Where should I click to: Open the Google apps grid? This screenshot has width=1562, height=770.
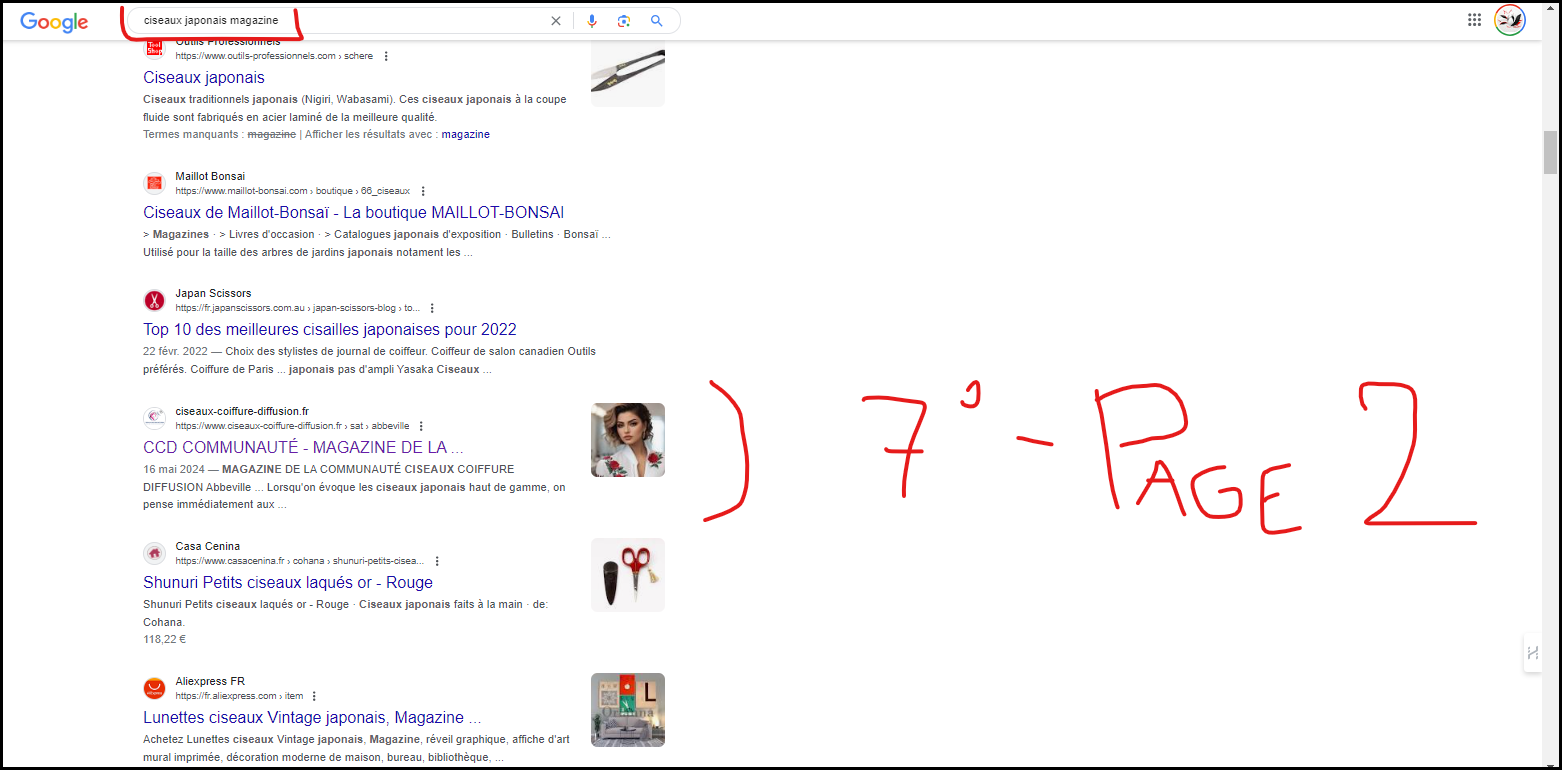point(1474,20)
